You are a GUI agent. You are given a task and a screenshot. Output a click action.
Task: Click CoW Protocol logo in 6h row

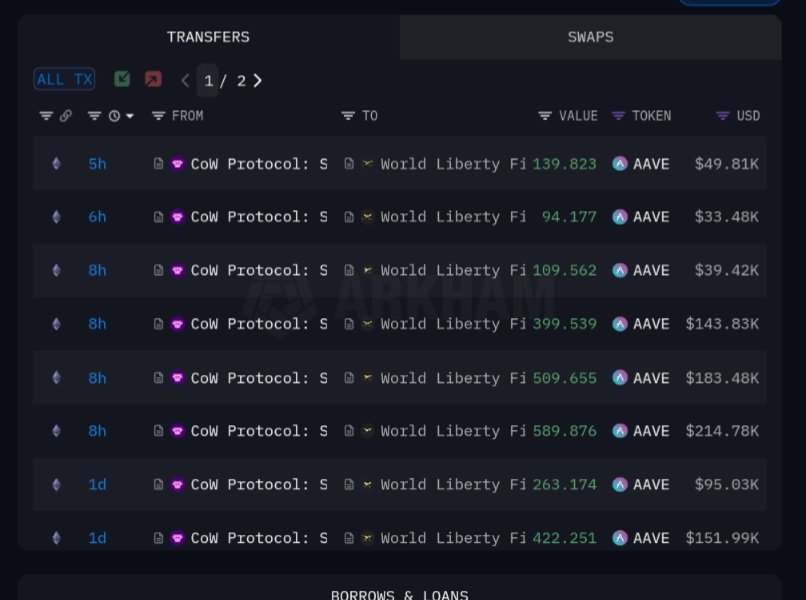click(x=177, y=217)
